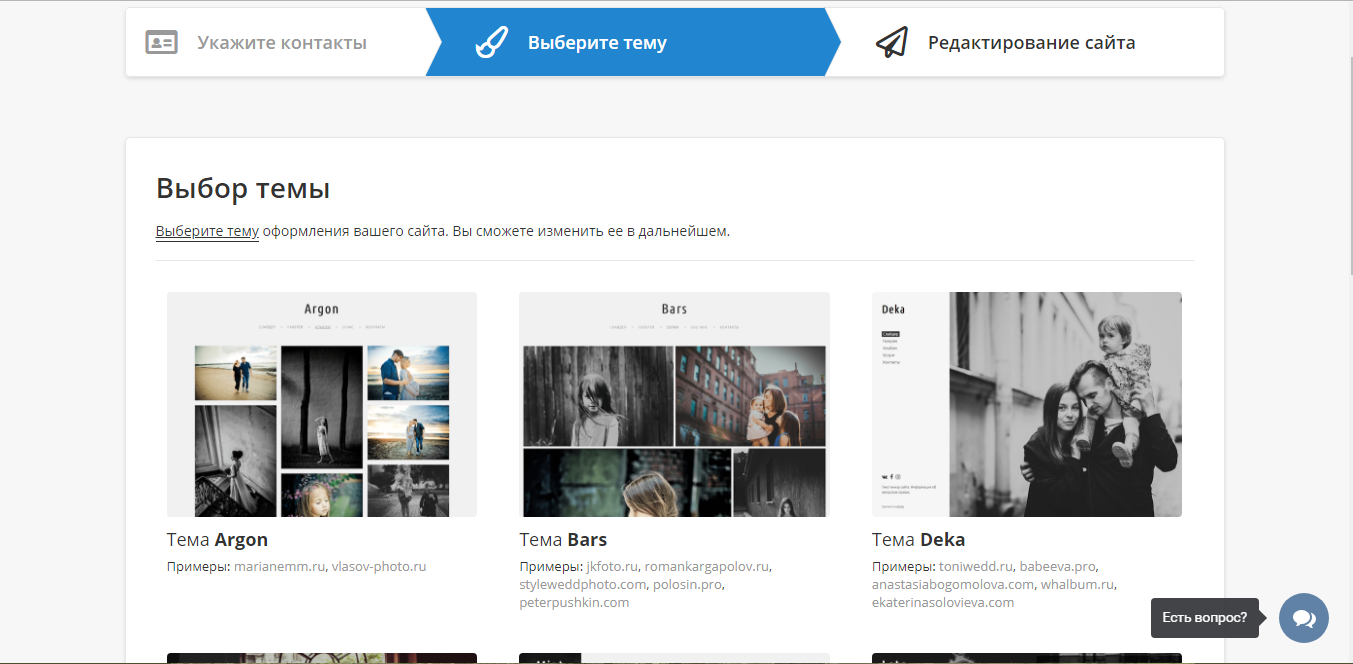Open the peterpushkin.com example link
Screen dimensions: 1353x664
pos(574,602)
